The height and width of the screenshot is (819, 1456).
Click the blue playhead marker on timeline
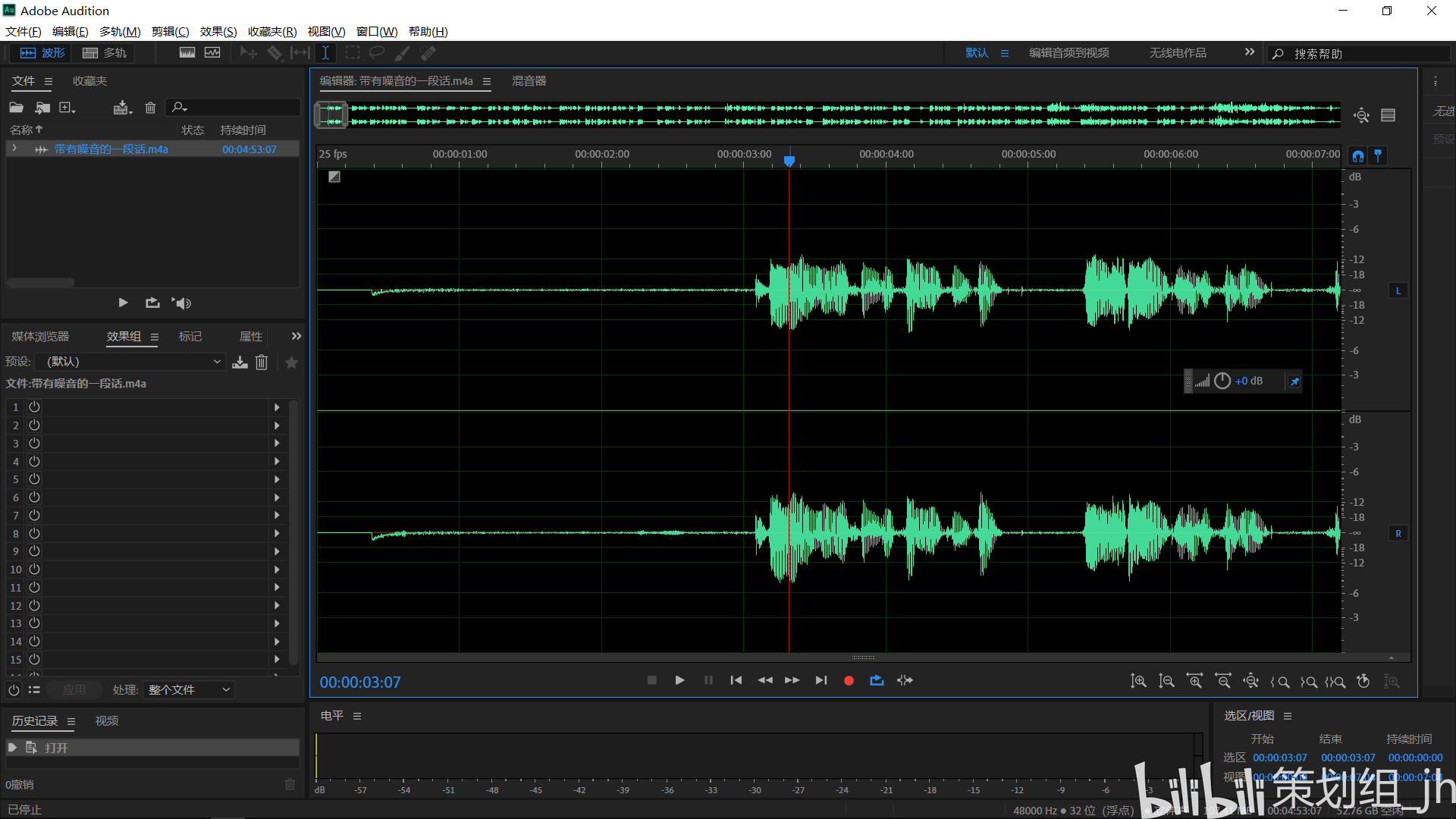789,161
